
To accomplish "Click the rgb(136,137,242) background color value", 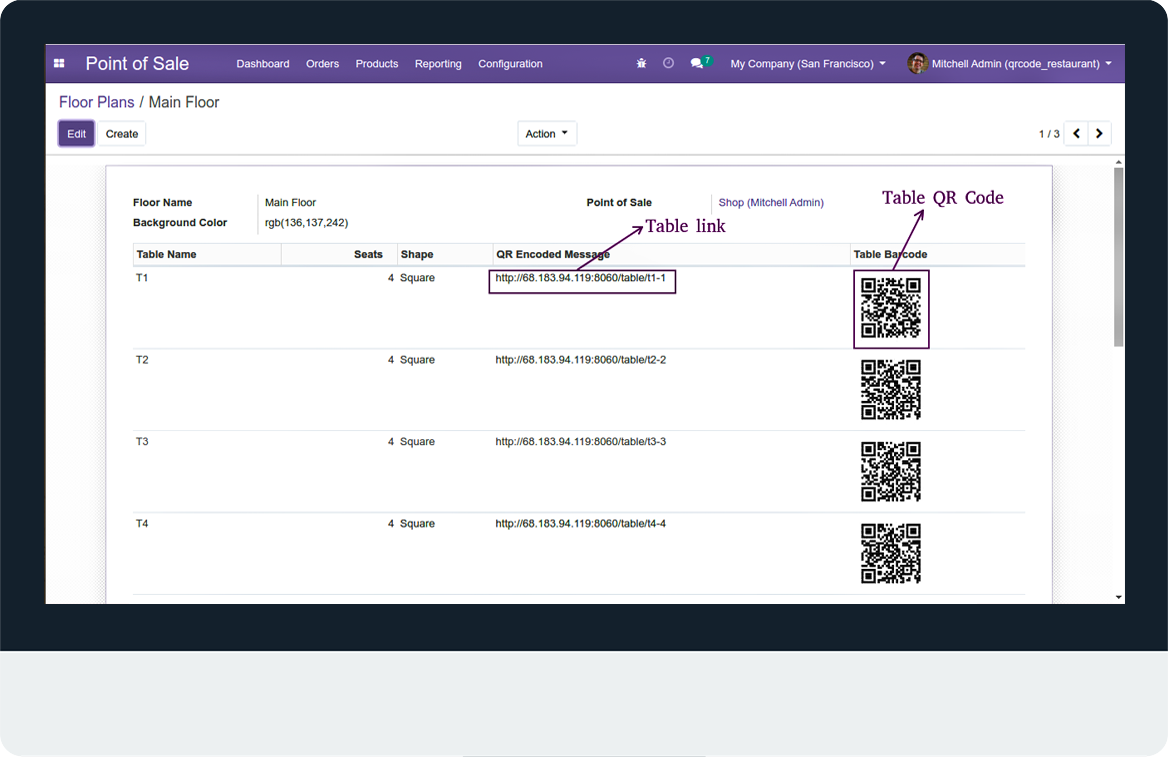I will 306,223.
